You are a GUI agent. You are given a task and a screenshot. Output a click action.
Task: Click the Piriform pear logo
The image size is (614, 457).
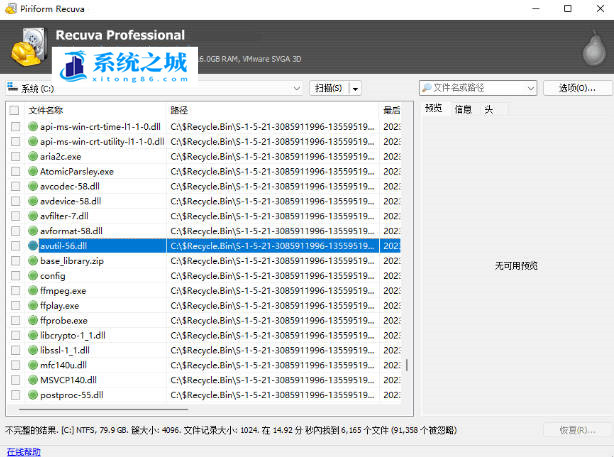pos(594,48)
